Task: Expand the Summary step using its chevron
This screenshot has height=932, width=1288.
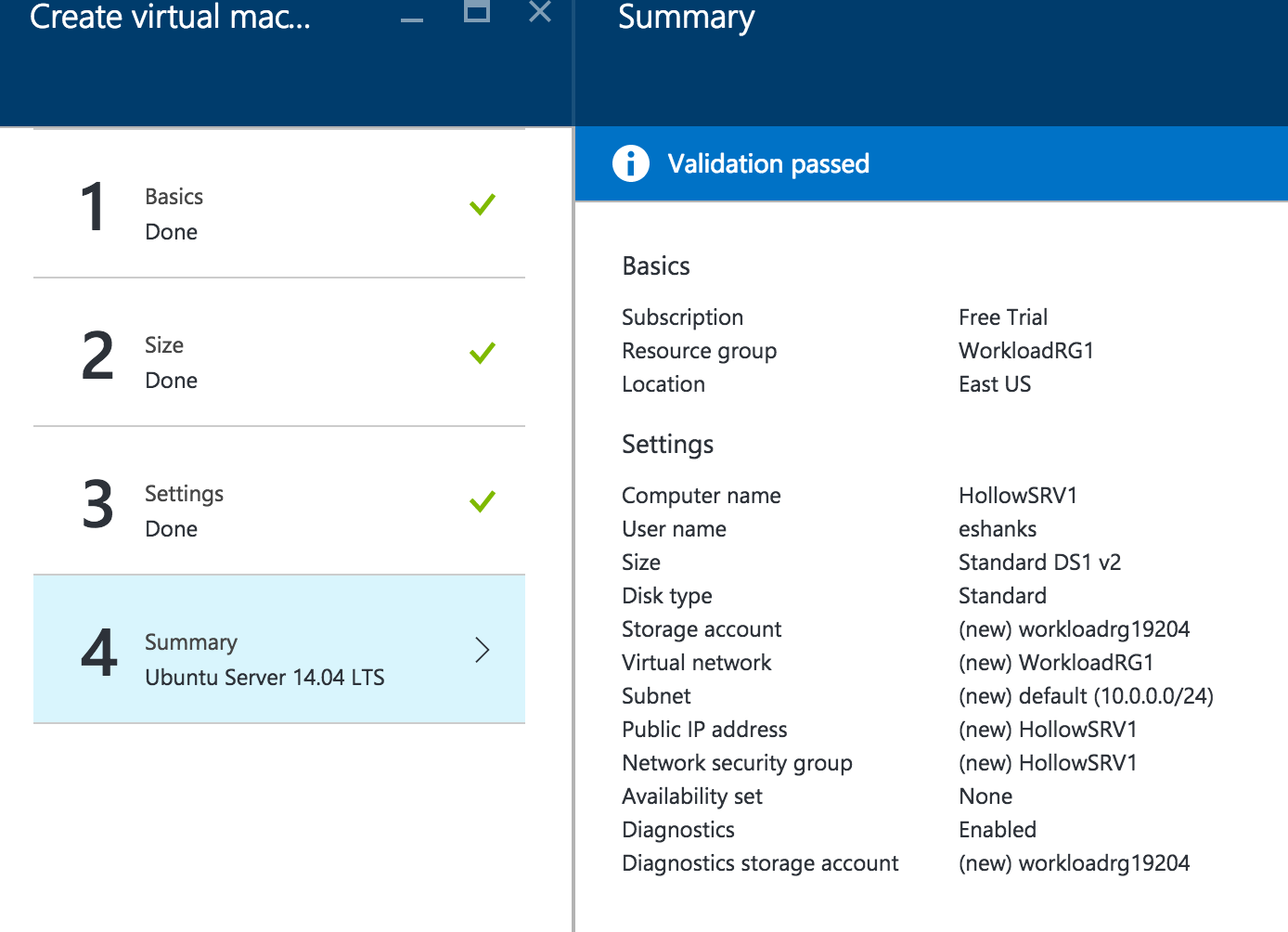Action: click(482, 650)
